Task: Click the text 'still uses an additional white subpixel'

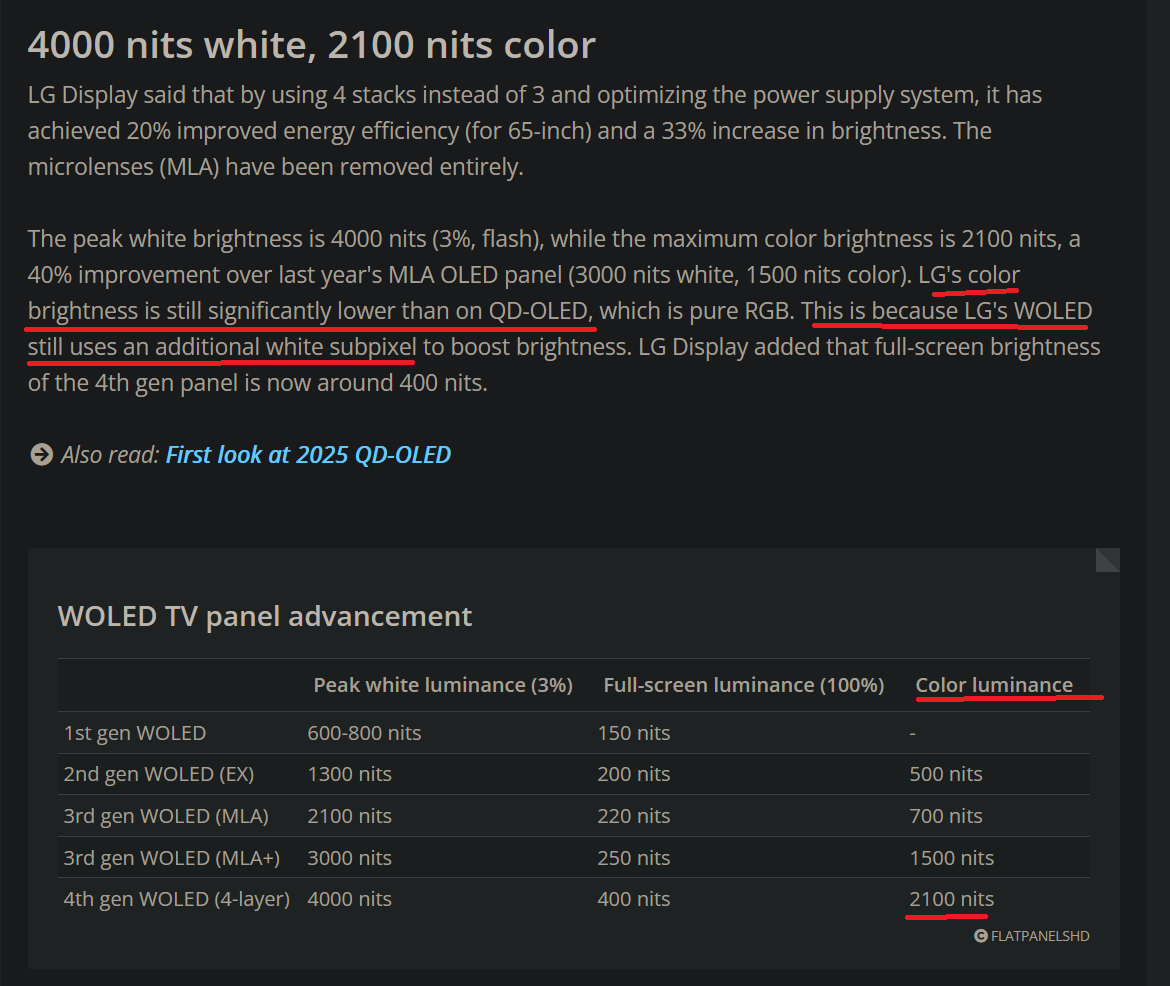Action: tap(222, 347)
